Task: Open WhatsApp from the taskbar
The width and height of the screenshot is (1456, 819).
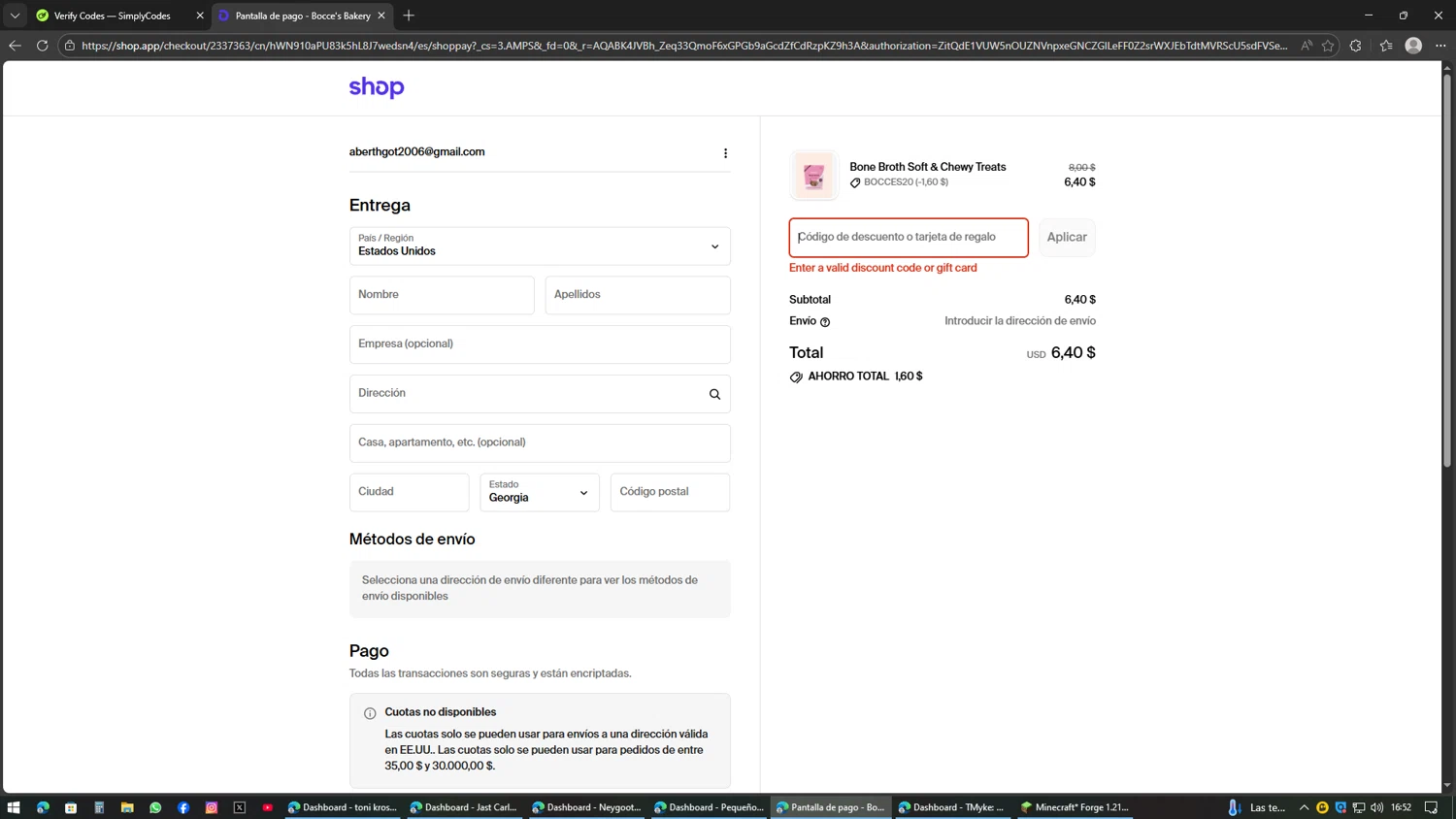Action: coord(155,807)
